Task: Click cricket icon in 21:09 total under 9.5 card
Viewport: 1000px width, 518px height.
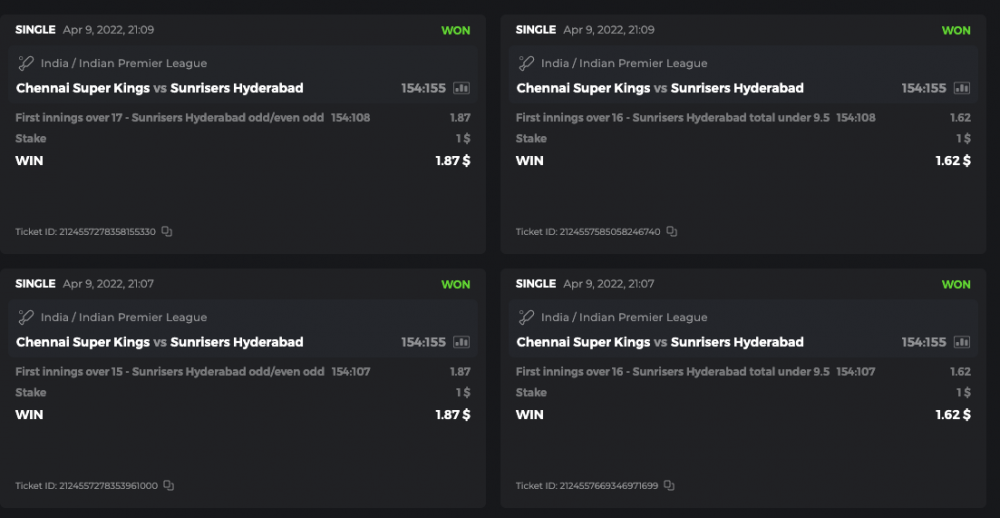Action: point(526,63)
